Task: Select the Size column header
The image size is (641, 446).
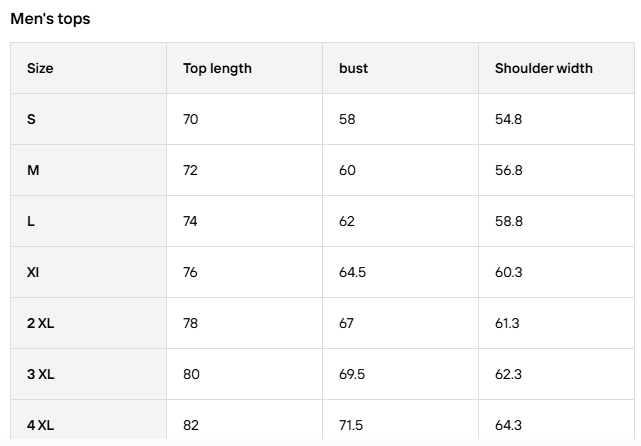Action: 40,69
